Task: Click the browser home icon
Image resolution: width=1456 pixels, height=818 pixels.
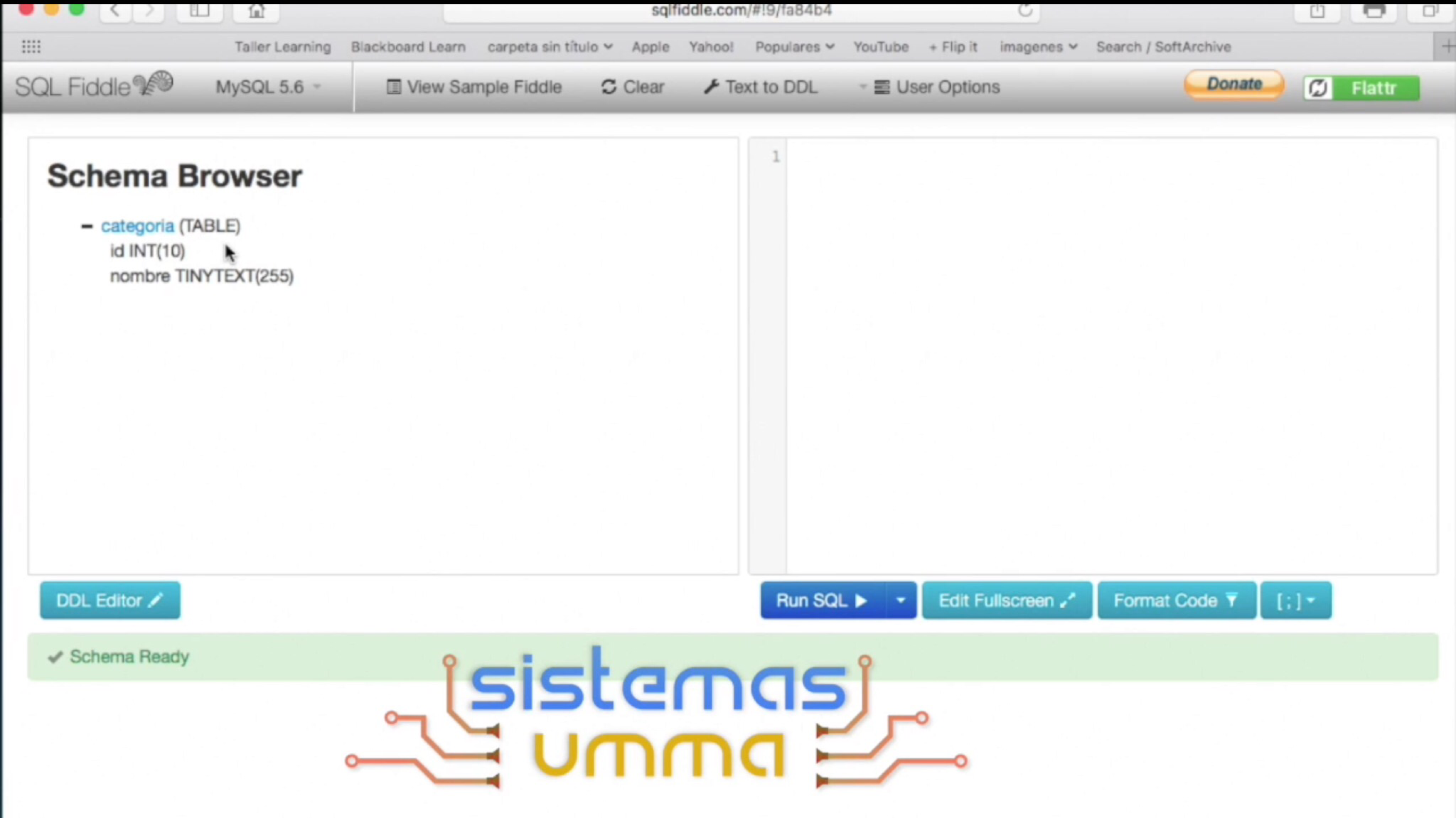Action: click(256, 10)
